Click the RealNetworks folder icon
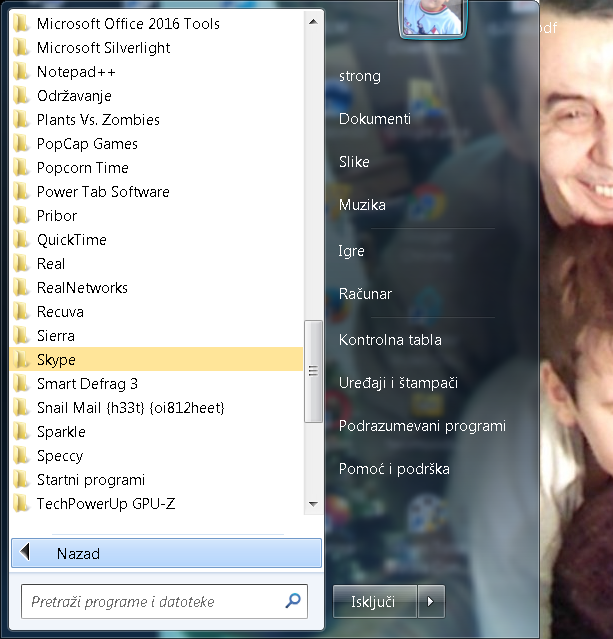The image size is (613, 639). tap(20, 288)
